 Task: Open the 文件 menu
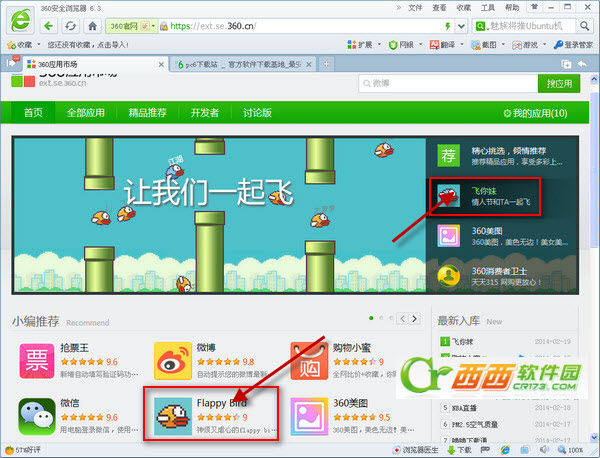(x=415, y=8)
